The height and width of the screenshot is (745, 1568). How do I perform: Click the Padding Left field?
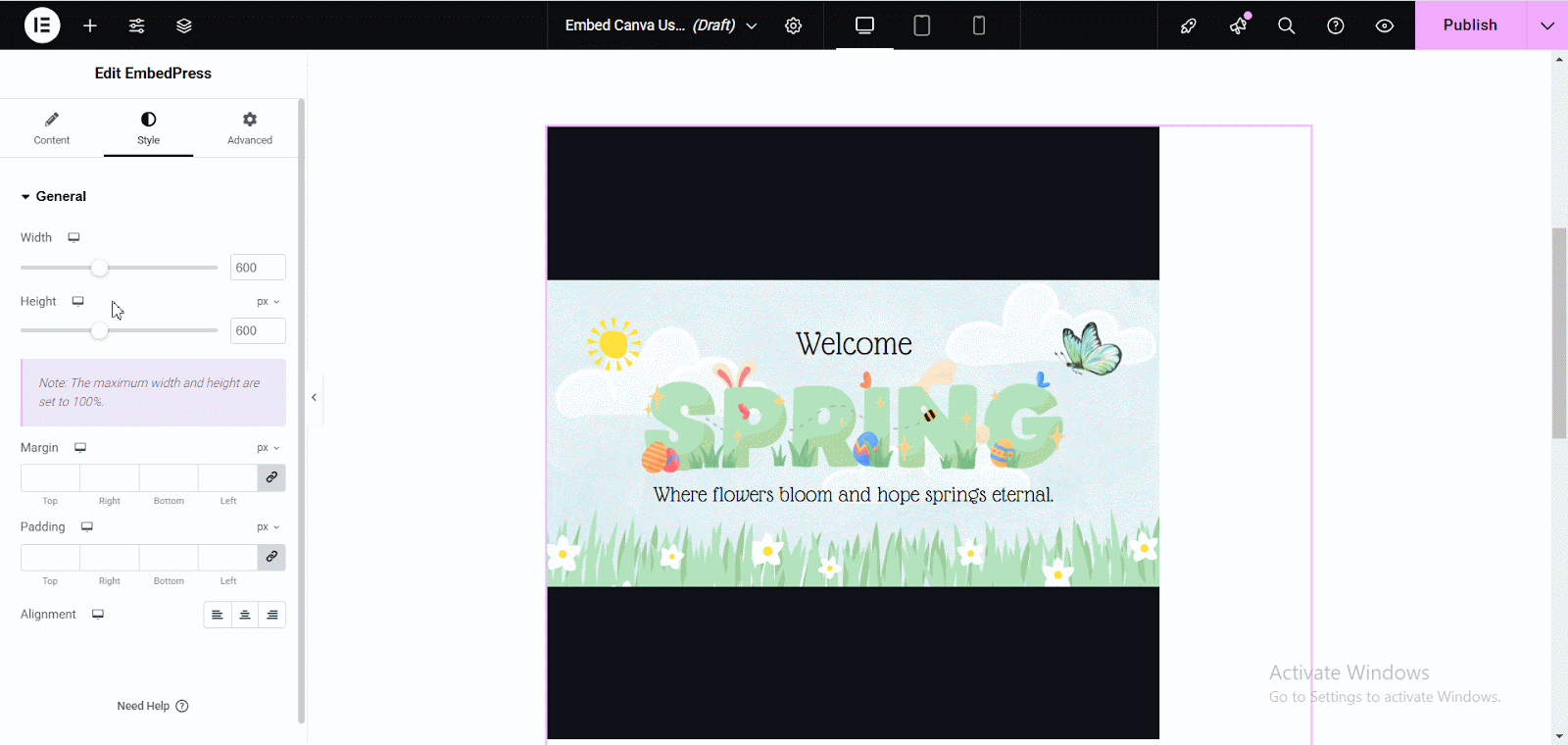pyautogui.click(x=228, y=557)
